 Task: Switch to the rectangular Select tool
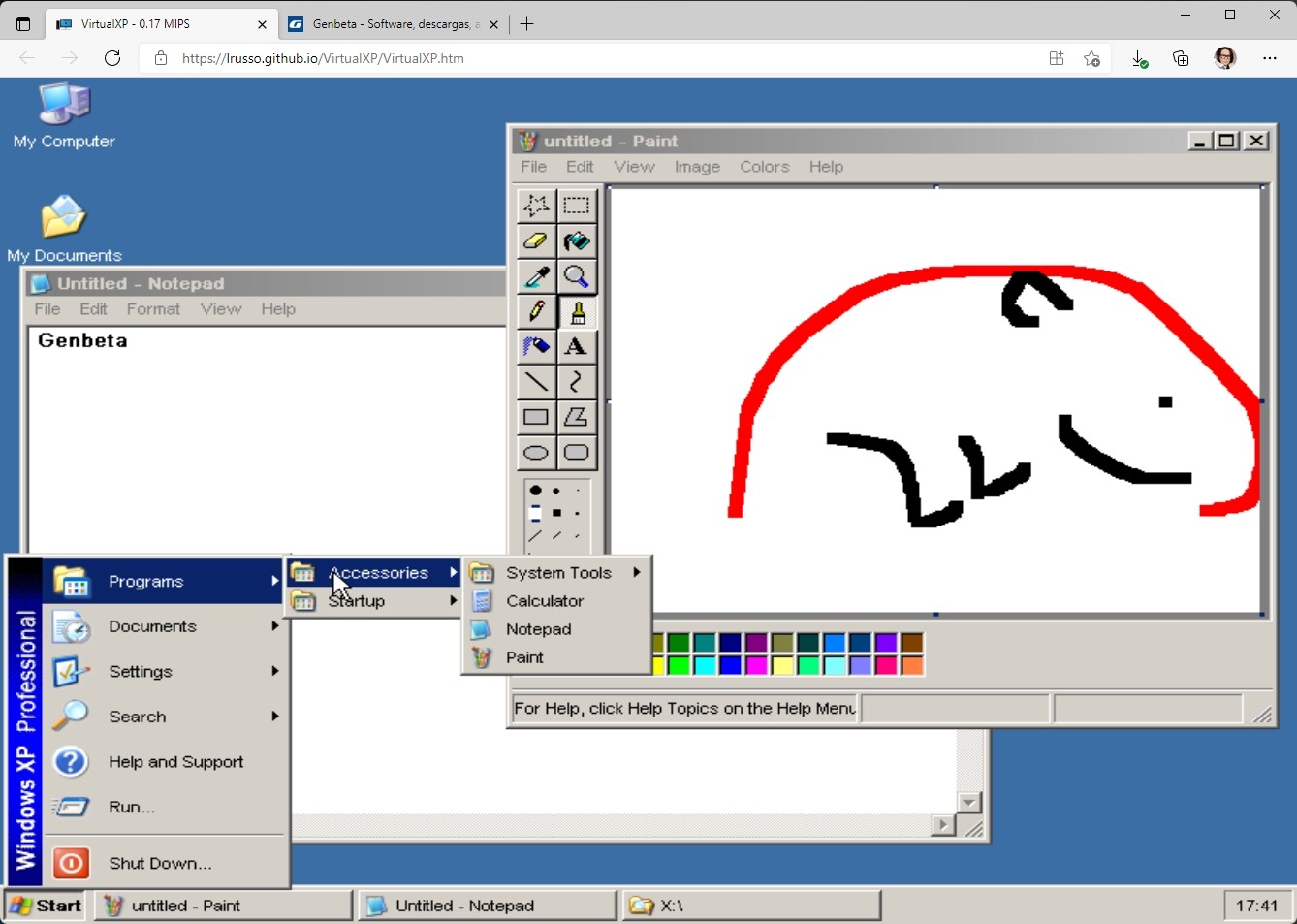click(x=578, y=205)
